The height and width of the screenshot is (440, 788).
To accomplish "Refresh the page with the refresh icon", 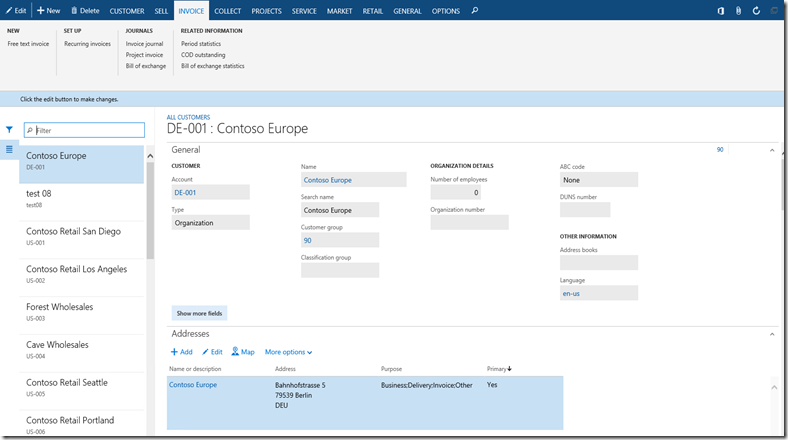I will 756,11.
